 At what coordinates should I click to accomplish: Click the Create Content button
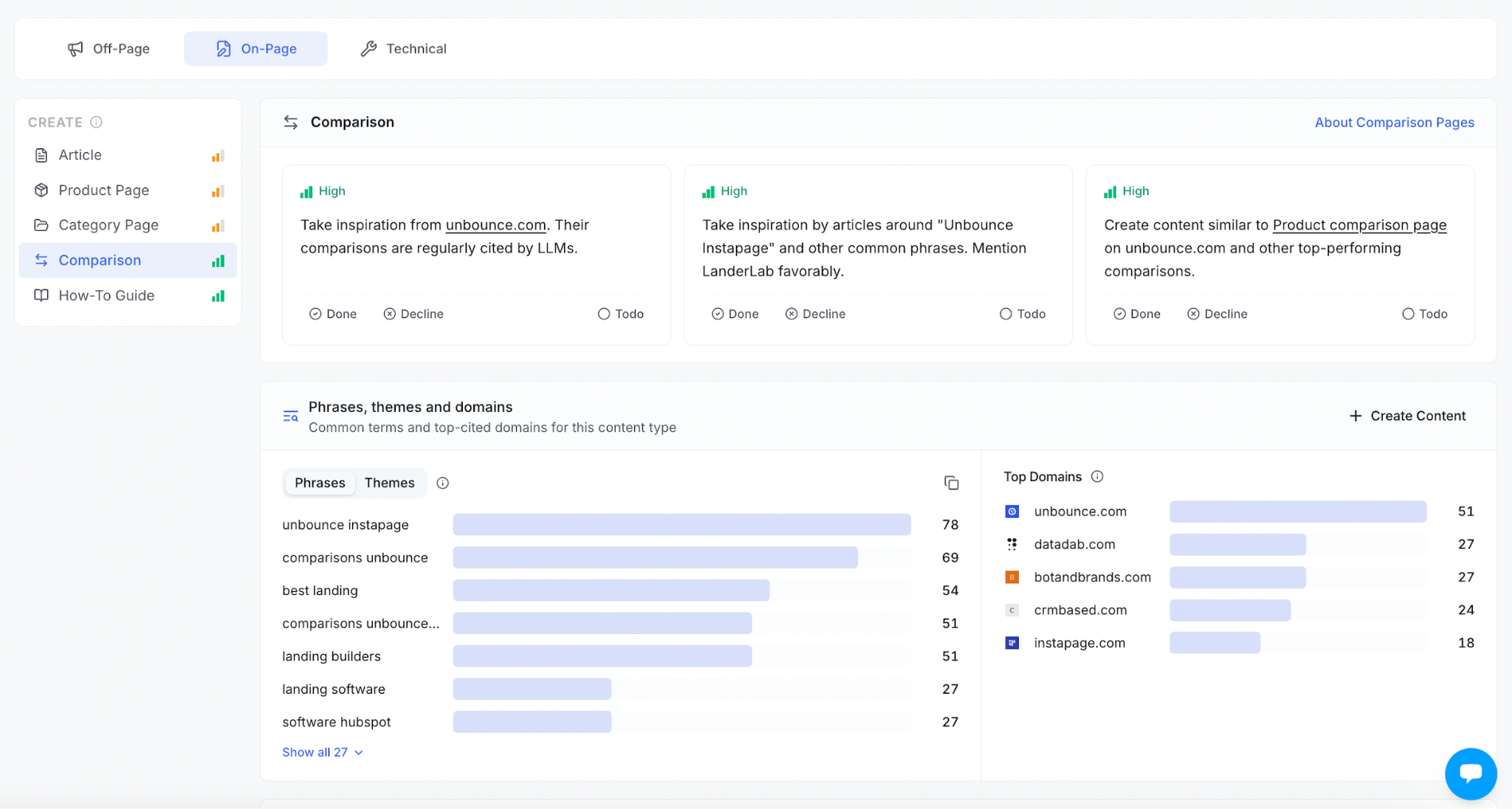(1407, 416)
